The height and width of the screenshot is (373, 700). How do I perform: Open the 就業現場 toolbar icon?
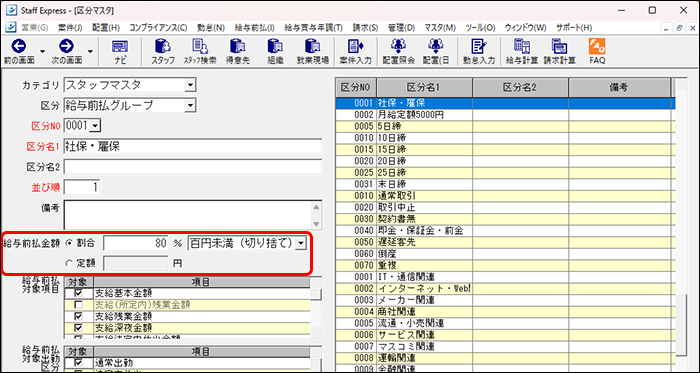tap(312, 47)
